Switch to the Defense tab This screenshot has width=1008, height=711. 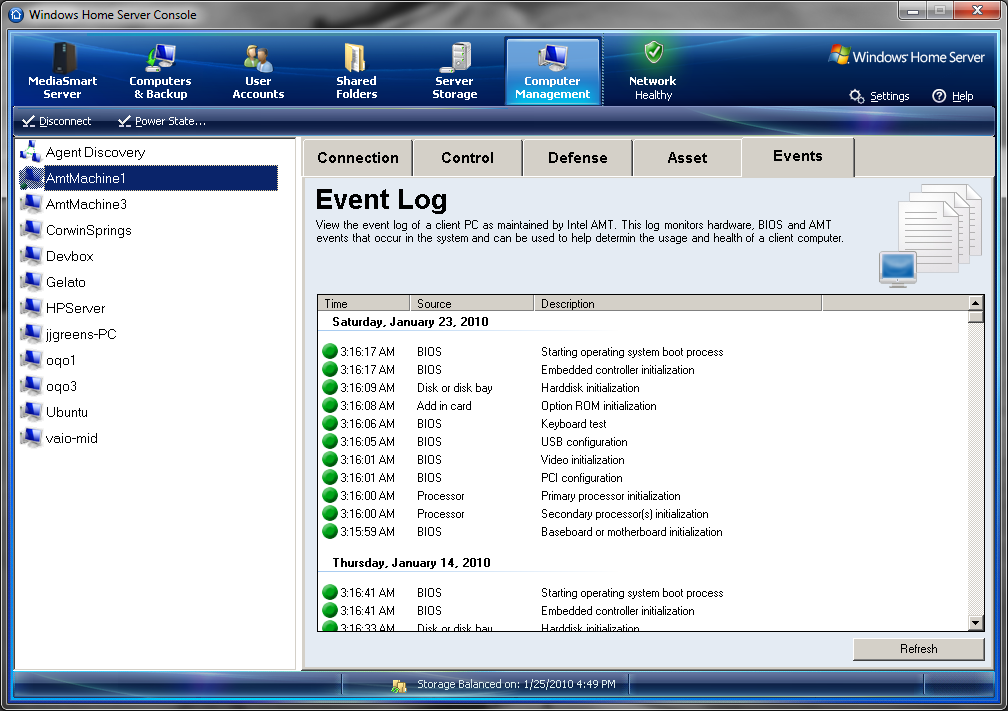pos(577,158)
